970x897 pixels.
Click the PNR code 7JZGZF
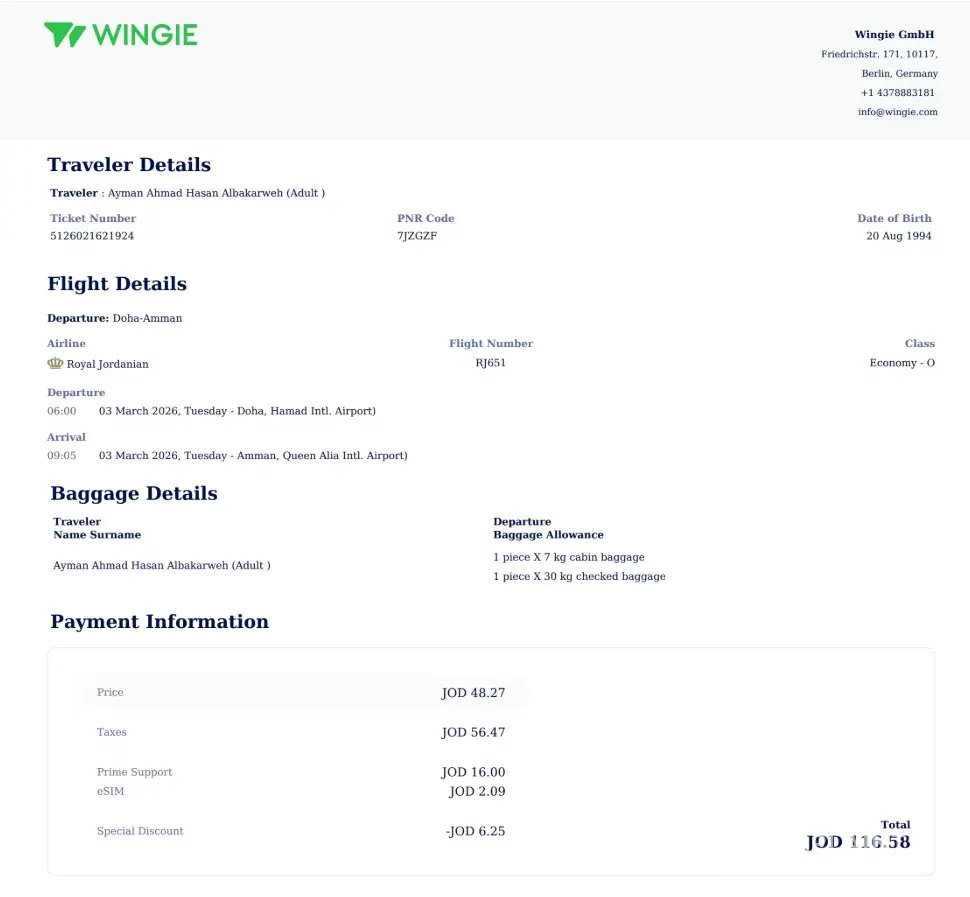[x=417, y=236]
